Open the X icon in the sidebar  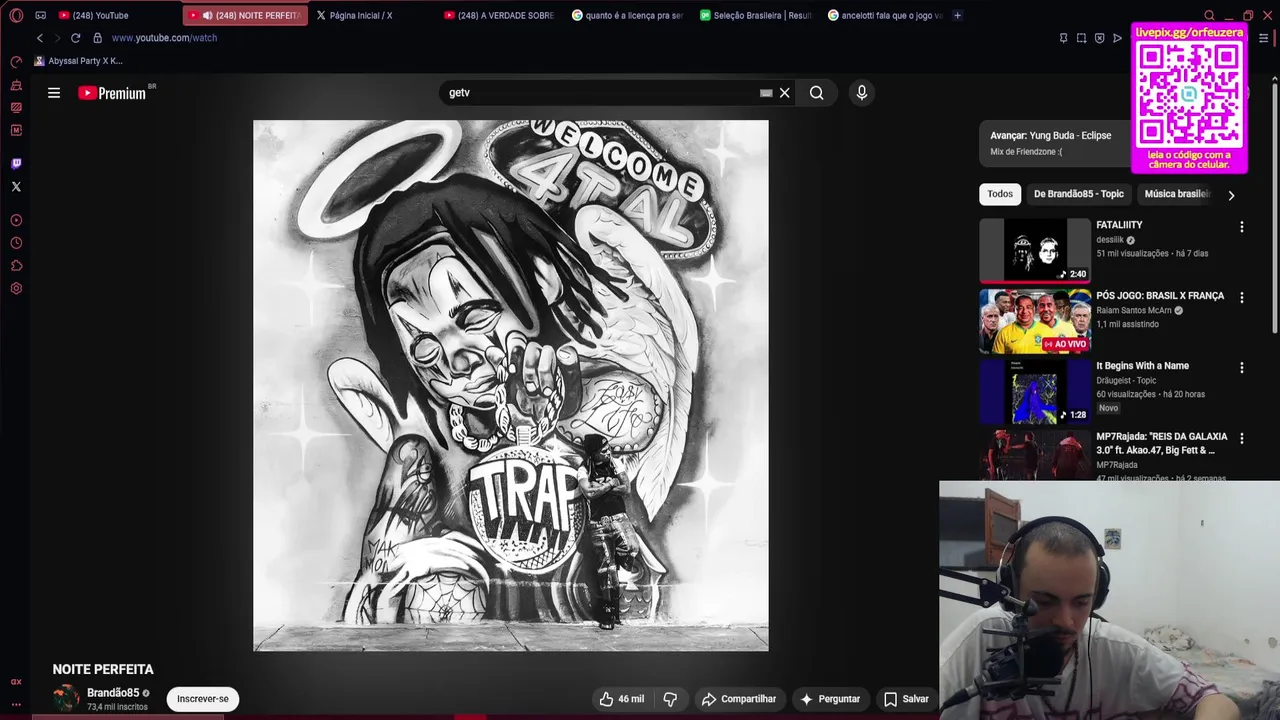click(16, 186)
